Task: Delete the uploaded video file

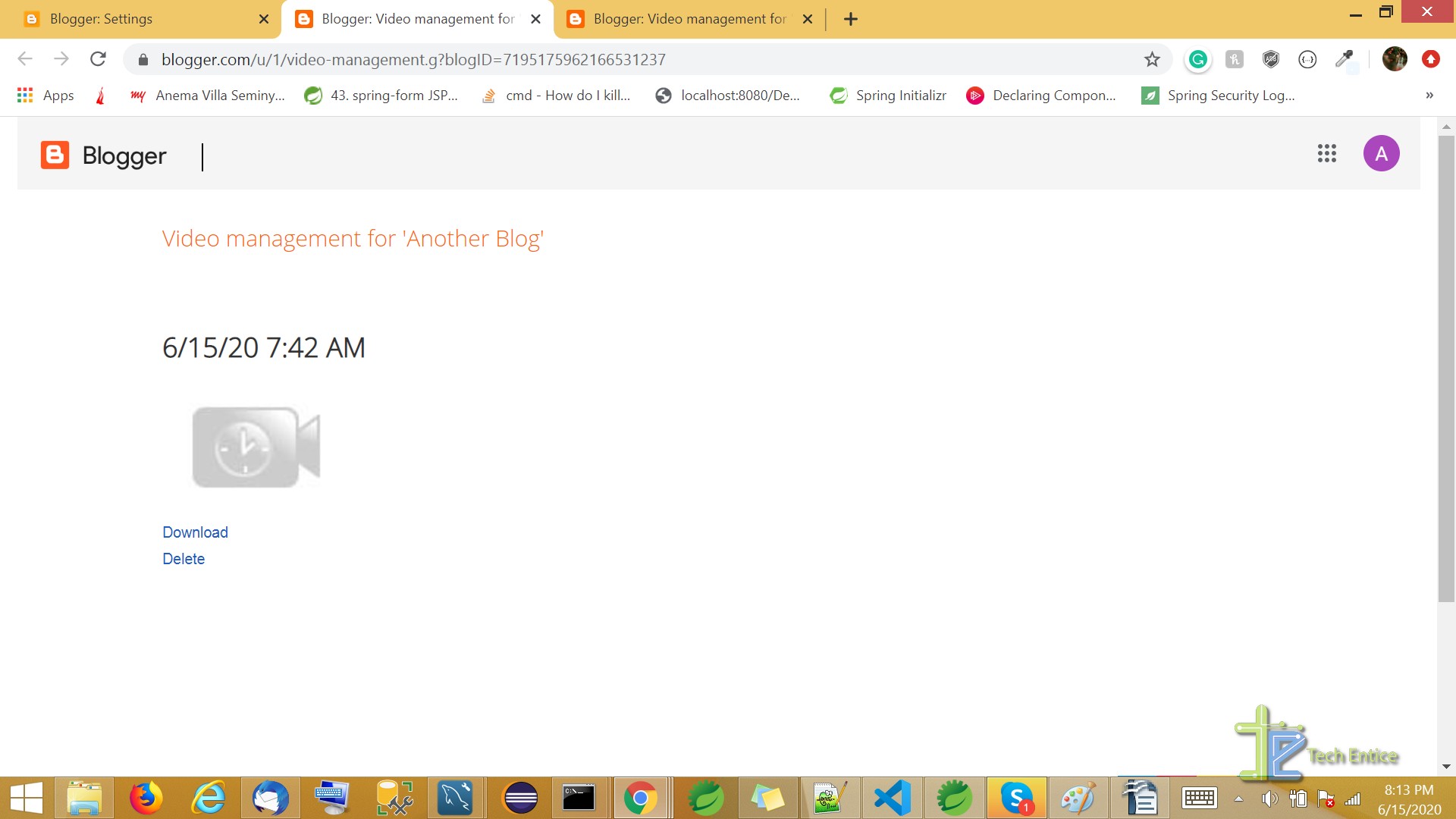Action: 184,559
